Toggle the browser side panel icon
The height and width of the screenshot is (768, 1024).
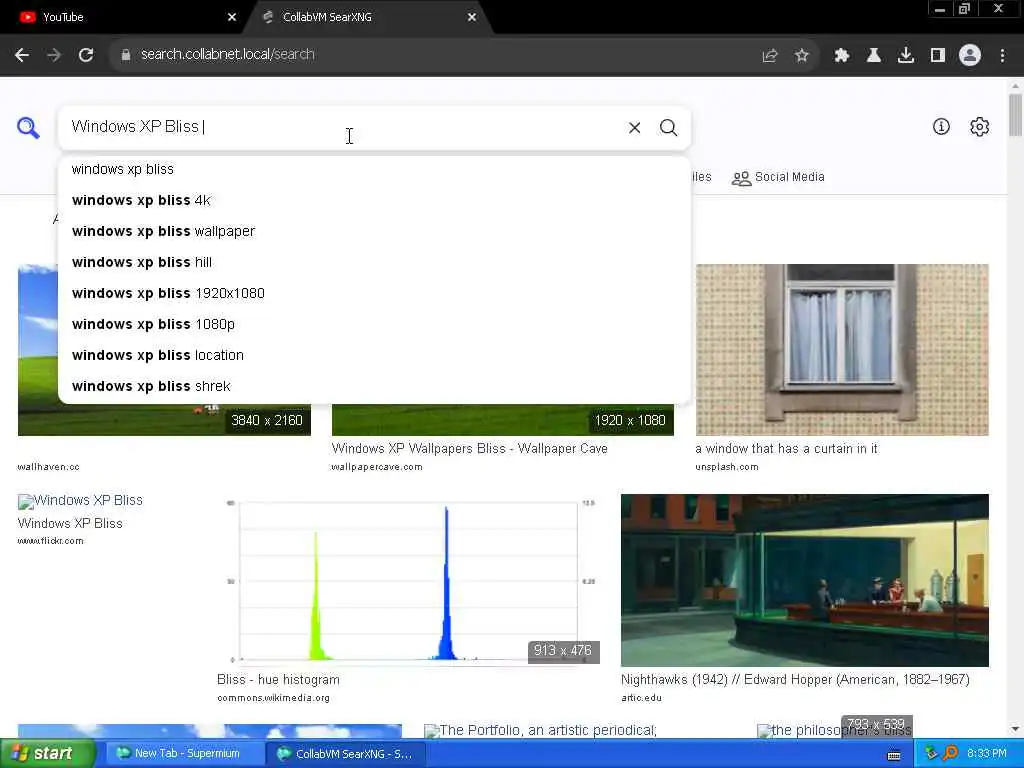pos(938,56)
